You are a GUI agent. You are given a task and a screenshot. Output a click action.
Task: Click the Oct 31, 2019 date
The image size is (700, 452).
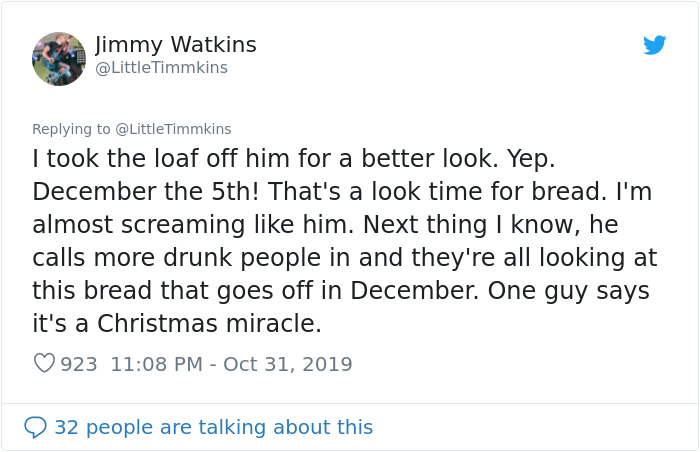pyautogui.click(x=288, y=364)
